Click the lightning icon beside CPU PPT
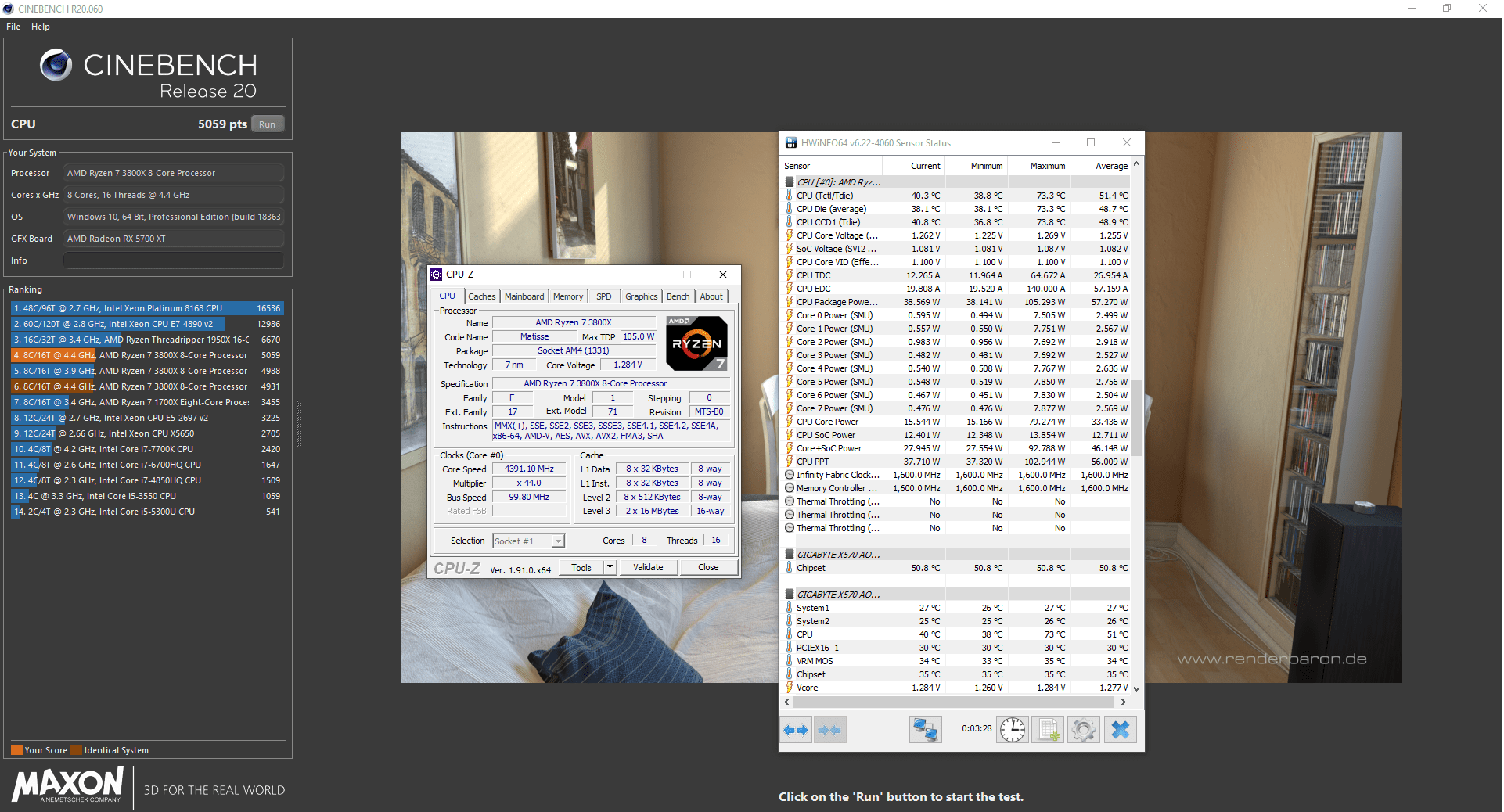Viewport: 1504px width, 812px height. pyautogui.click(x=790, y=462)
